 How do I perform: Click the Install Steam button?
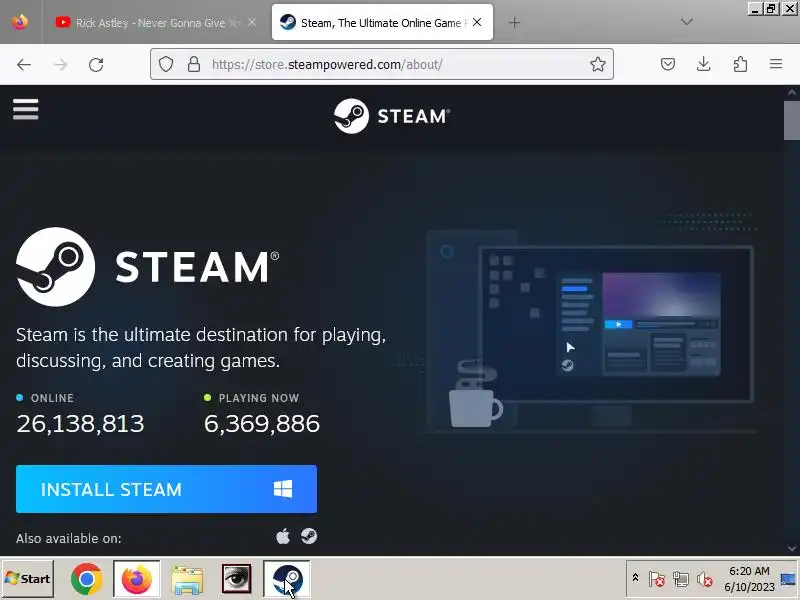click(166, 489)
